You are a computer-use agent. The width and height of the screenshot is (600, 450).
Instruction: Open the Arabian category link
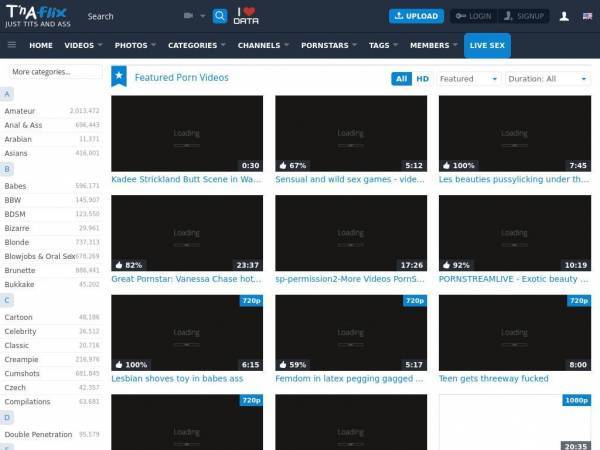pos(18,139)
